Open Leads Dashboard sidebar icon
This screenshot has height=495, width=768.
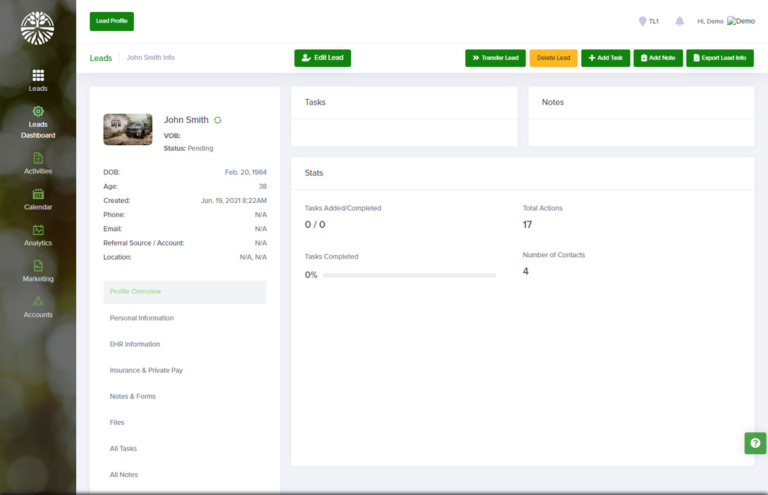pos(38,112)
